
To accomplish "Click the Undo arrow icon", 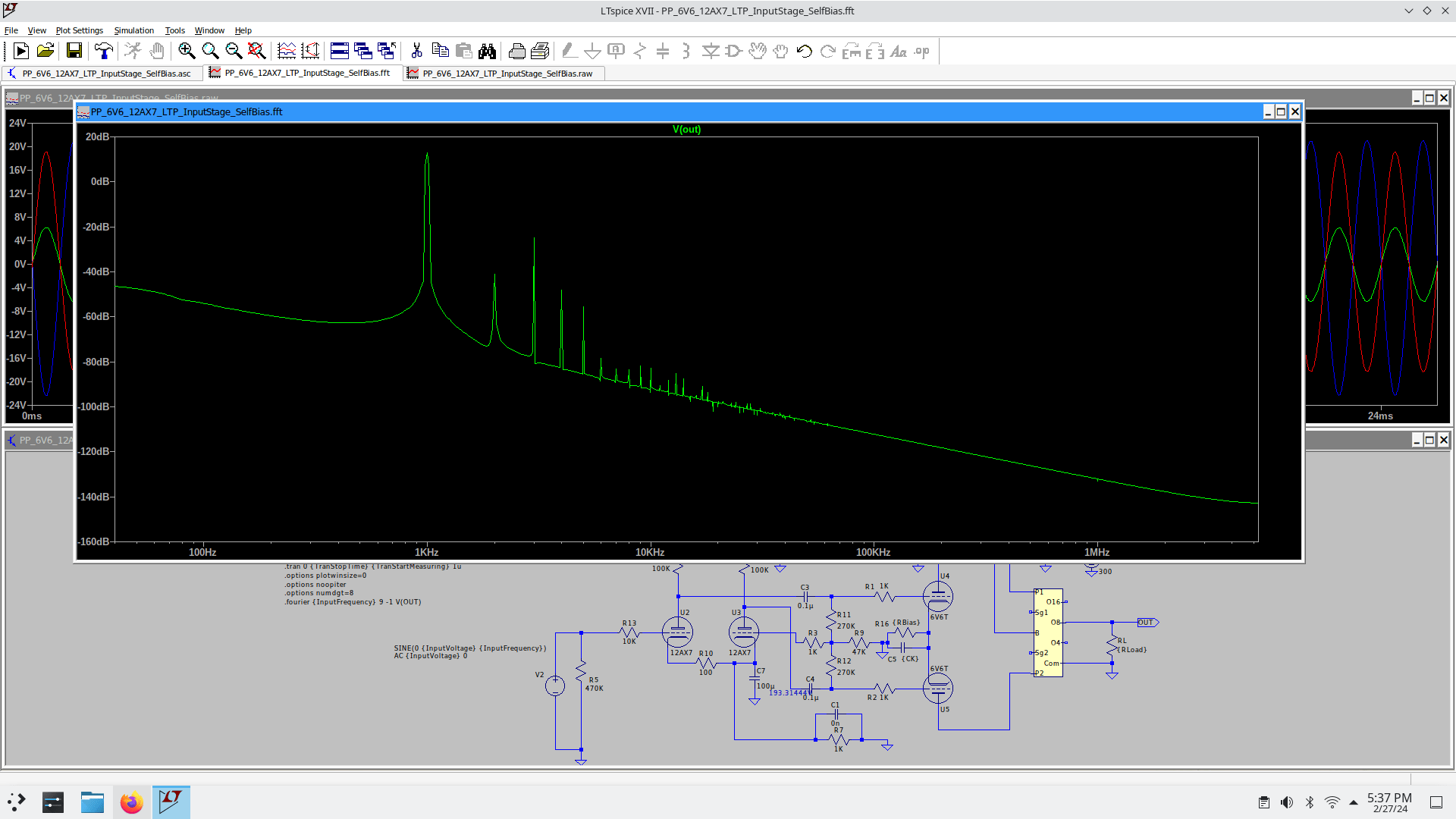I will 805,51.
